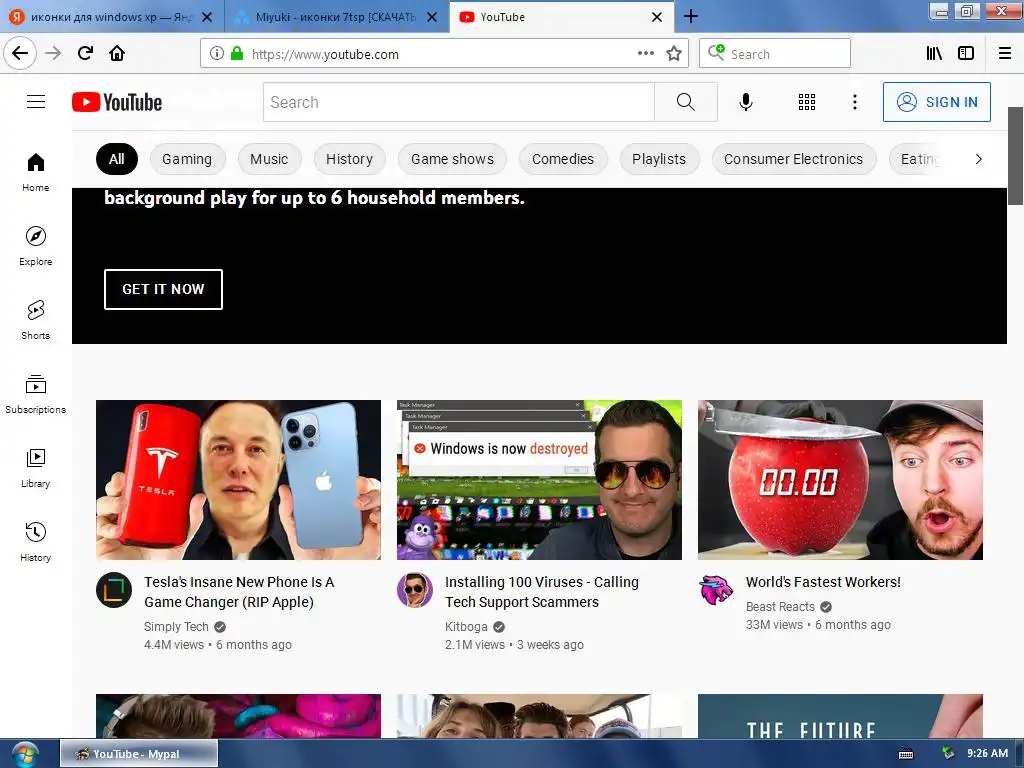Open Explore in YouTube sidebar
The width and height of the screenshot is (1024, 768).
click(x=36, y=246)
